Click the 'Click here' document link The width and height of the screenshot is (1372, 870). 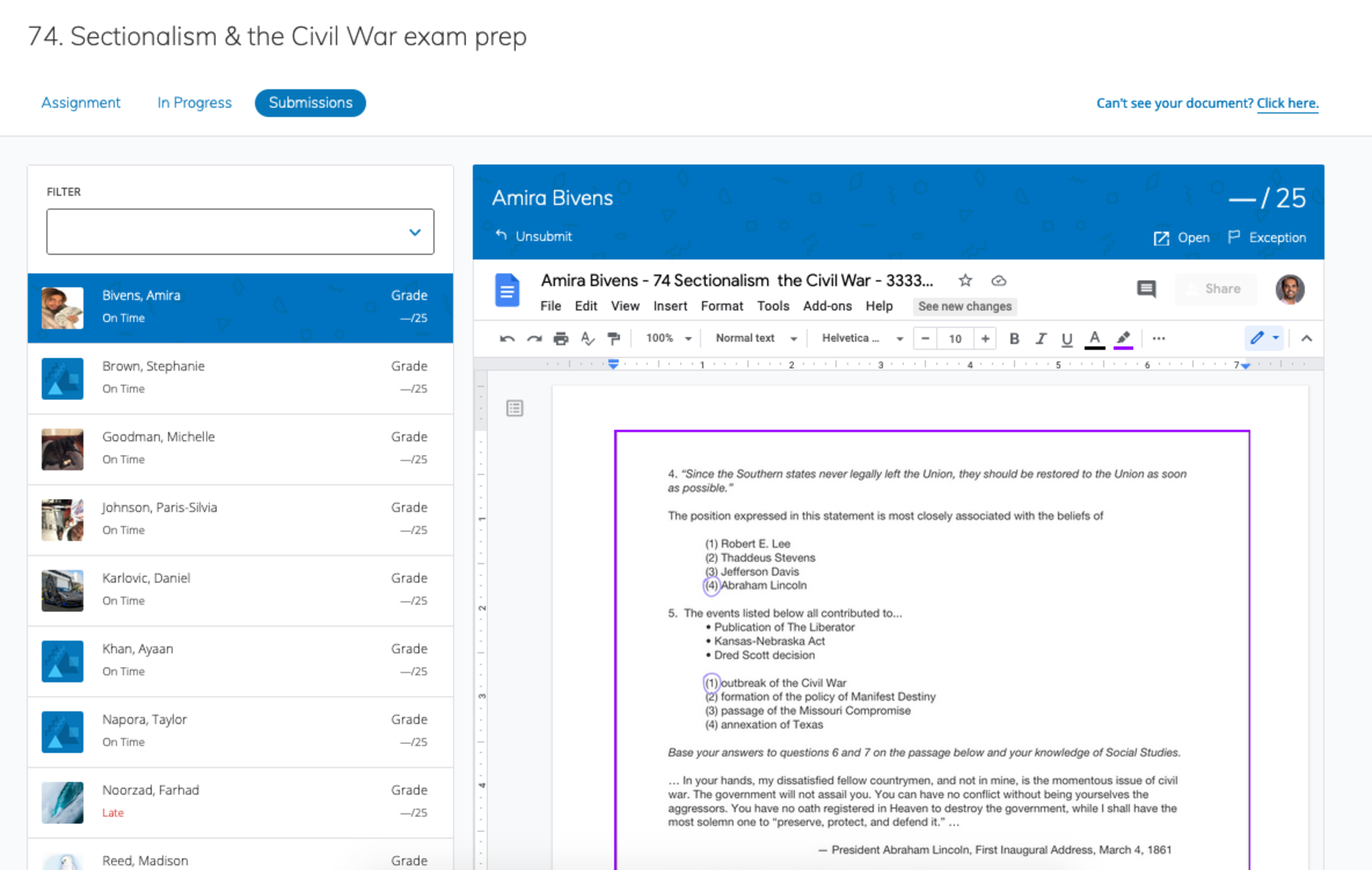pyautogui.click(x=1287, y=103)
